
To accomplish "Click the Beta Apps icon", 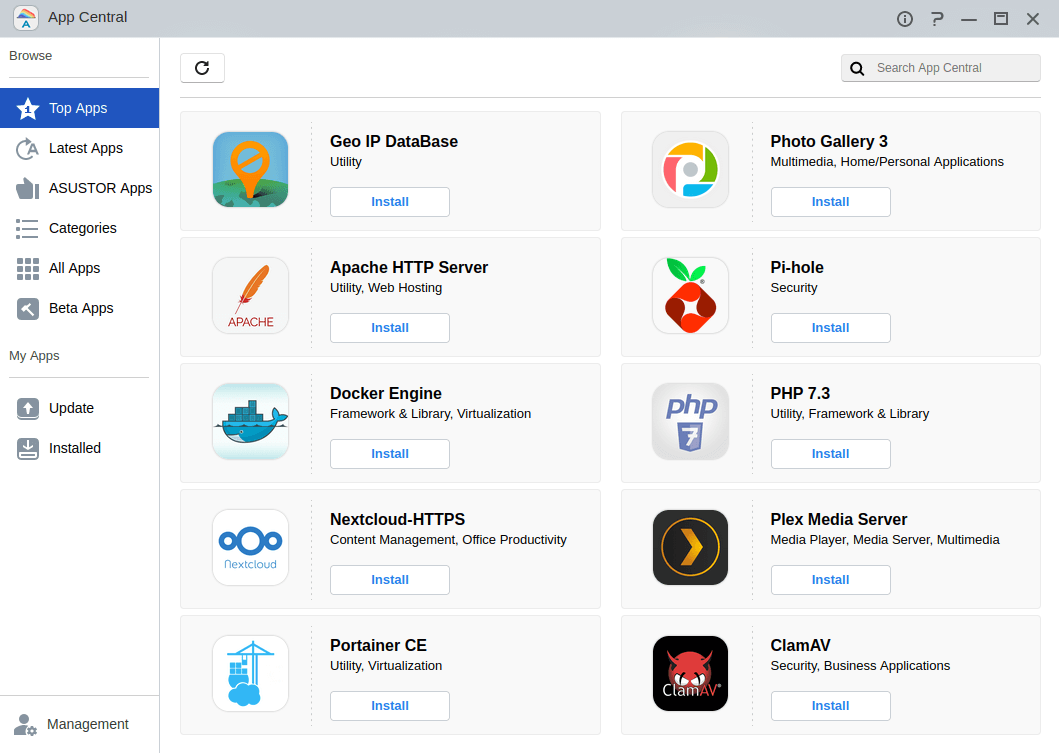I will (x=28, y=309).
